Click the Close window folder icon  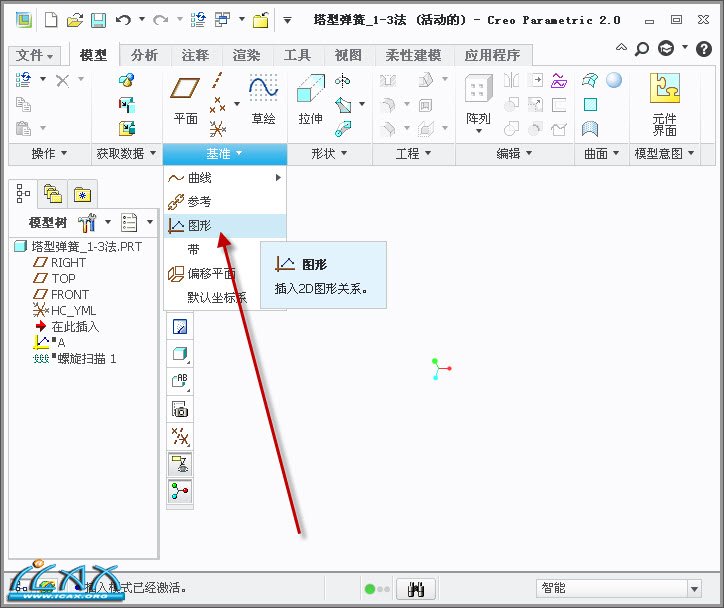click(x=261, y=20)
